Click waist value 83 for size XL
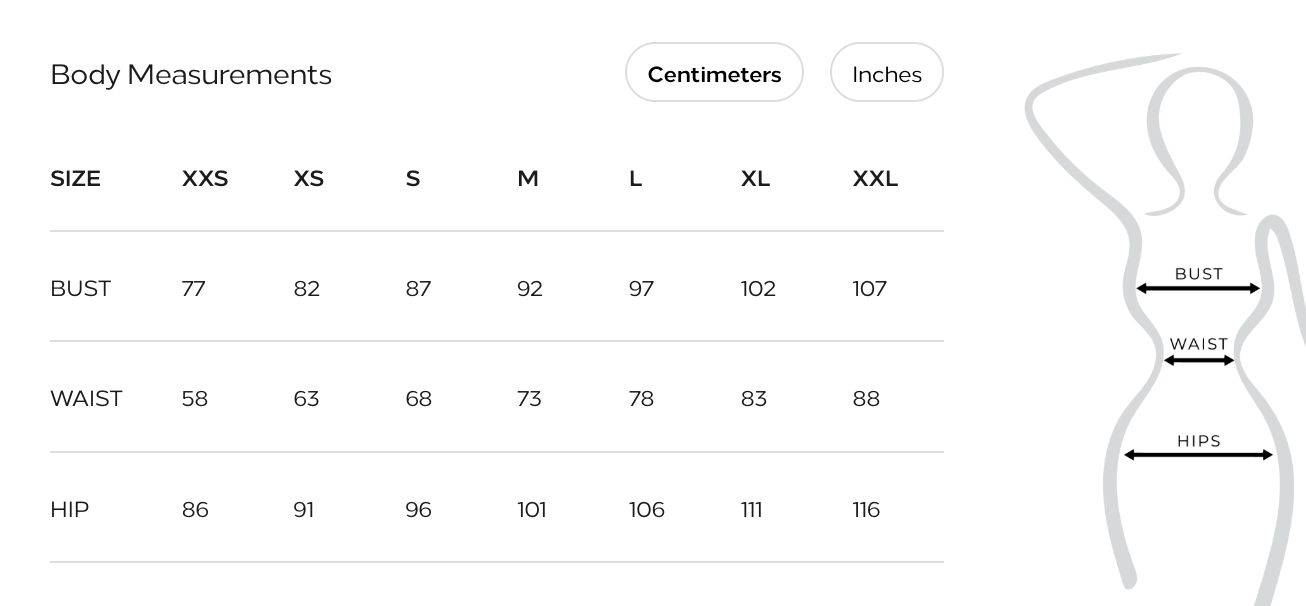1306x606 pixels. [753, 399]
